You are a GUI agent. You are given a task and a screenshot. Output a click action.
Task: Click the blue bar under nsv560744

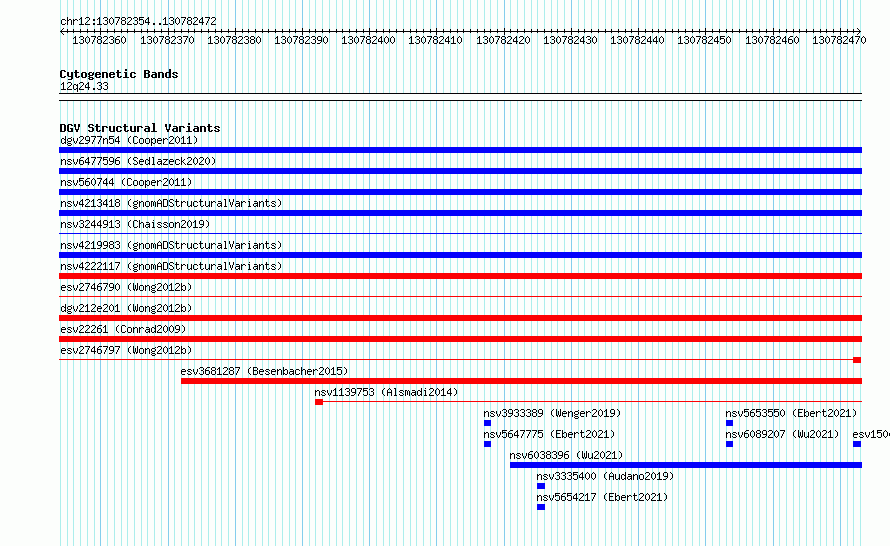point(460,192)
